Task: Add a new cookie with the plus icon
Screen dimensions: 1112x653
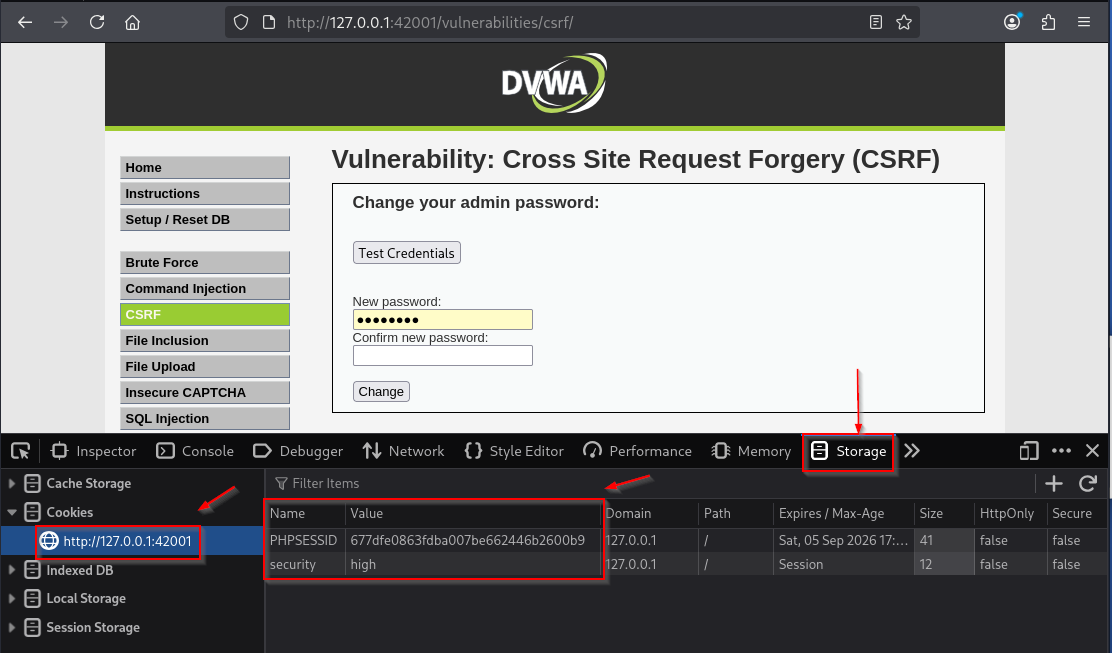Action: point(1054,484)
